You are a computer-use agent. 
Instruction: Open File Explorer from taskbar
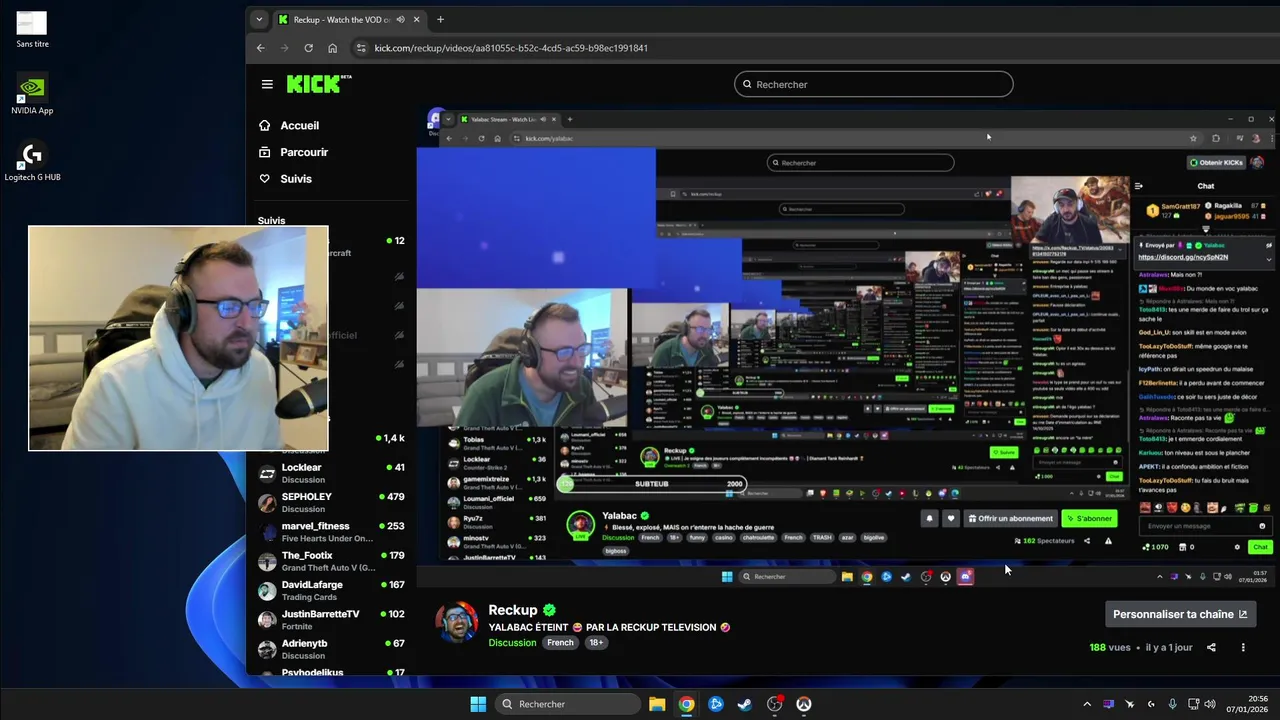pyautogui.click(x=657, y=704)
